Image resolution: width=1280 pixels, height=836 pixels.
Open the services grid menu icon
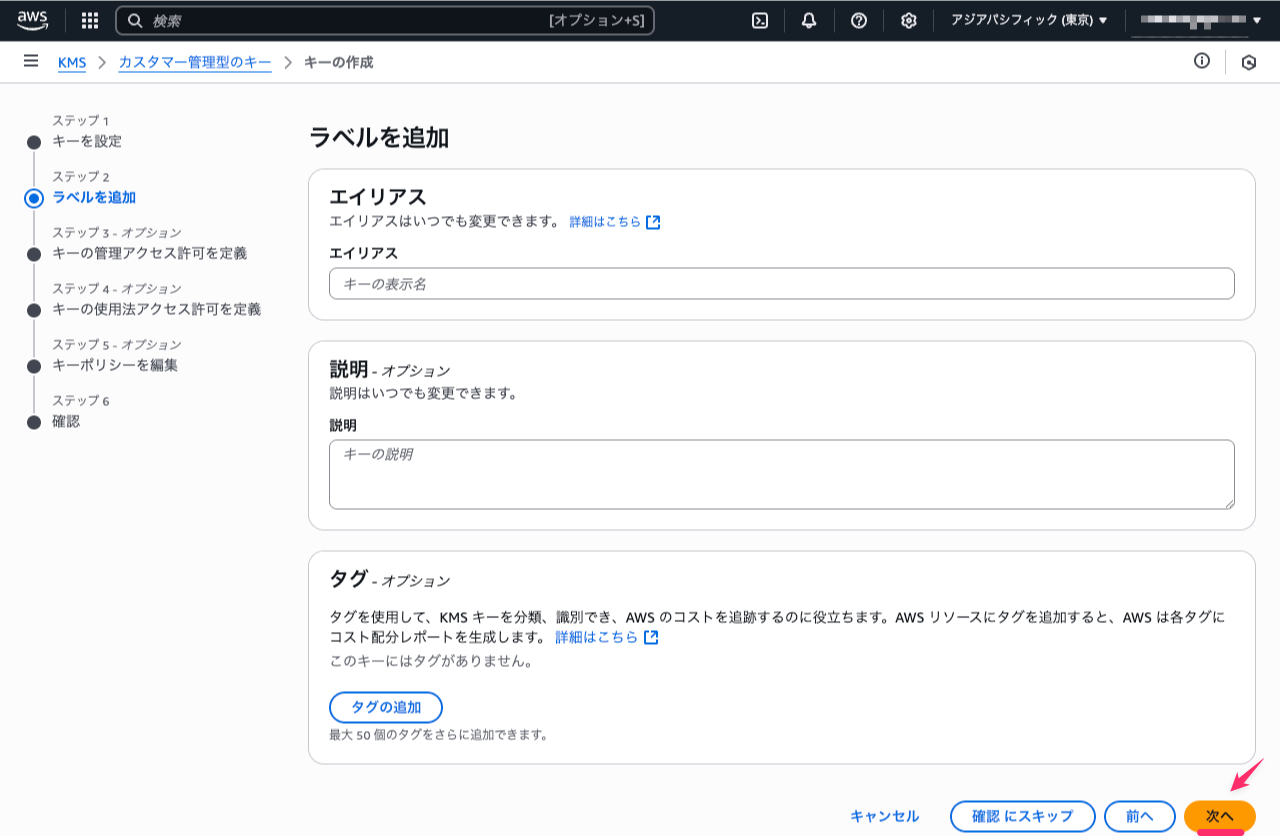[90, 20]
